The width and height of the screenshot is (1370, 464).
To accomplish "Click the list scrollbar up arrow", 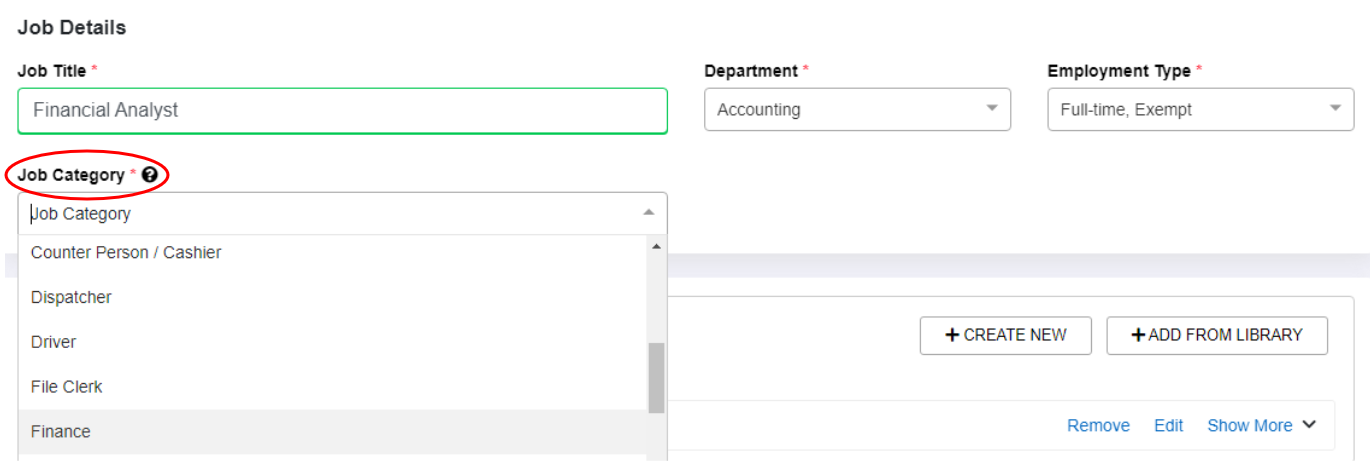I will click(x=656, y=246).
